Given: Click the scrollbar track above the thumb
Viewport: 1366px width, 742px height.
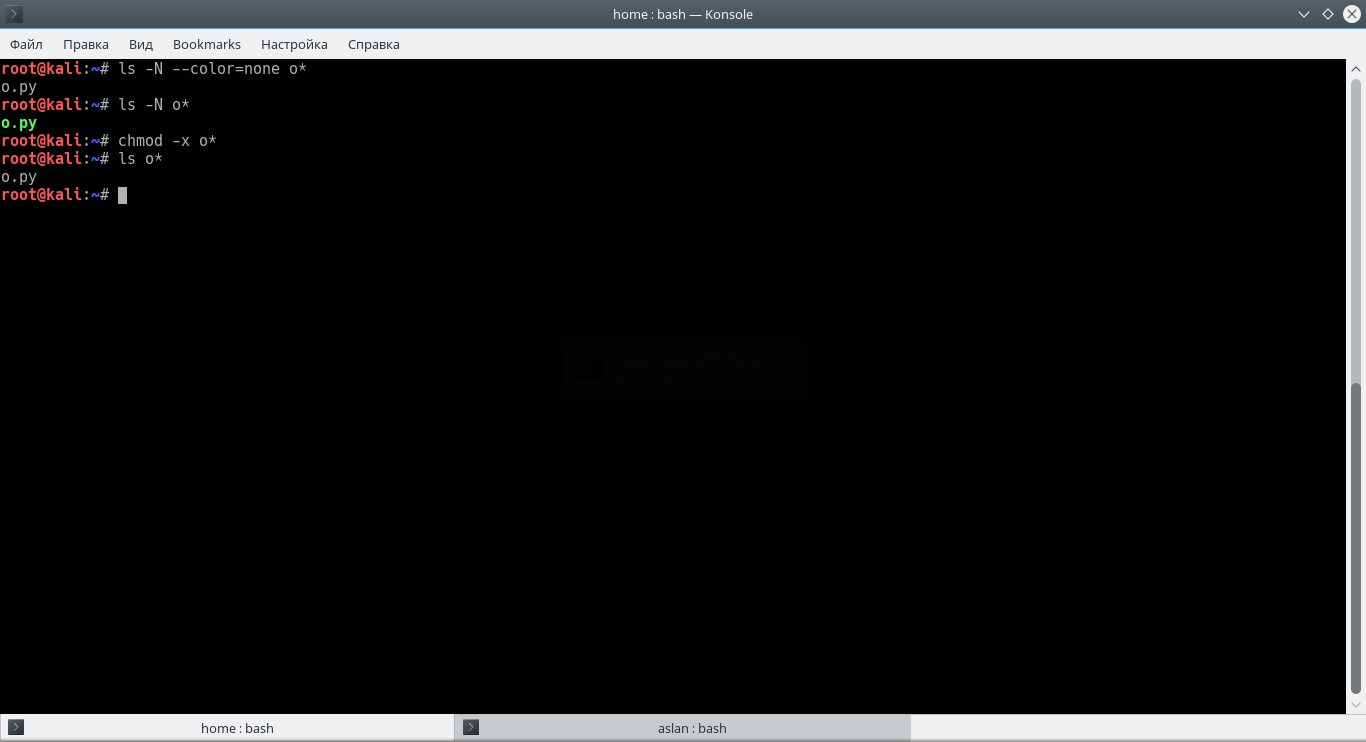Looking at the screenshot, I should pyautogui.click(x=1356, y=228).
